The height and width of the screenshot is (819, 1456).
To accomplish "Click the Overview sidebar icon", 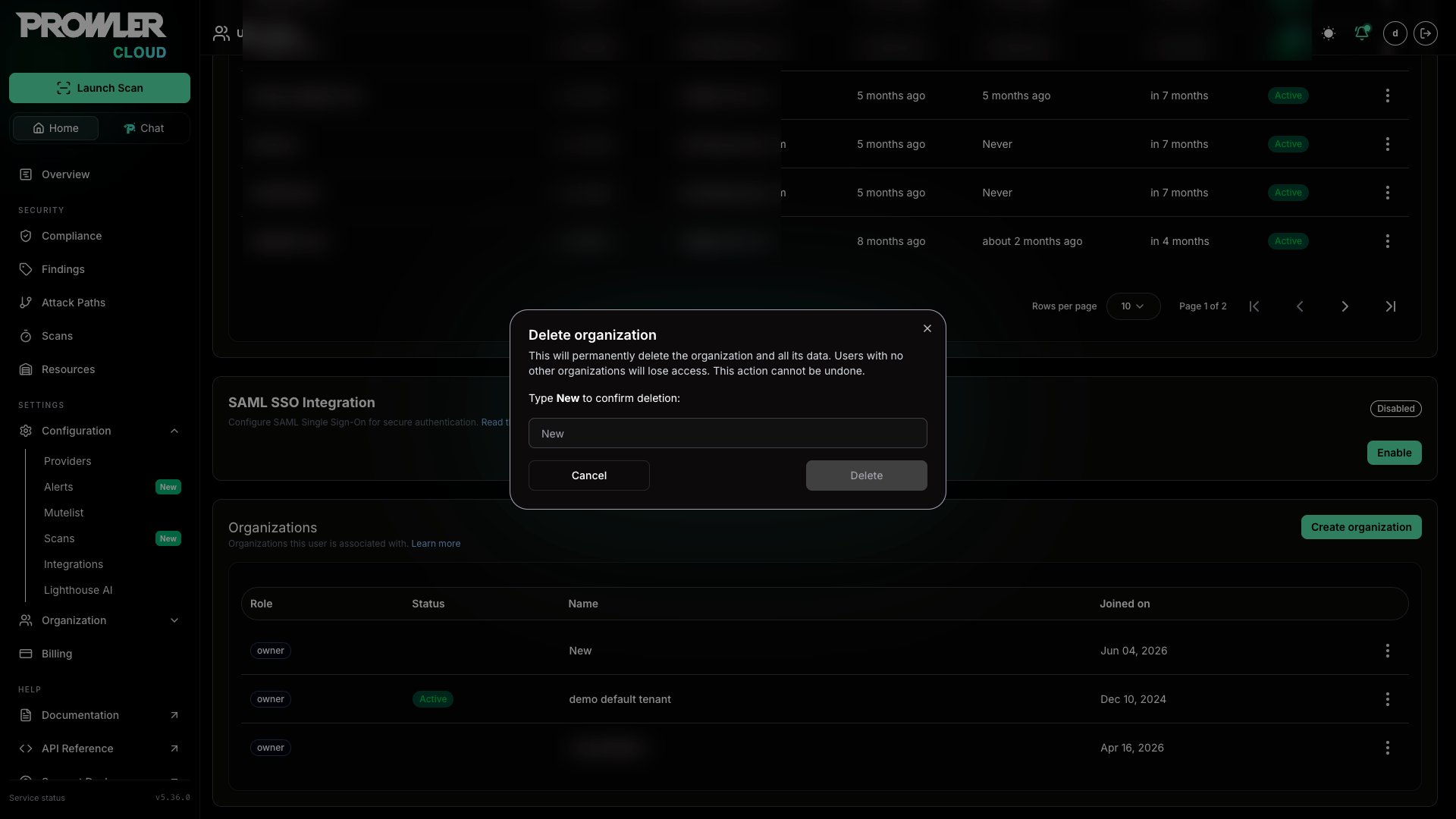I will pos(26,174).
